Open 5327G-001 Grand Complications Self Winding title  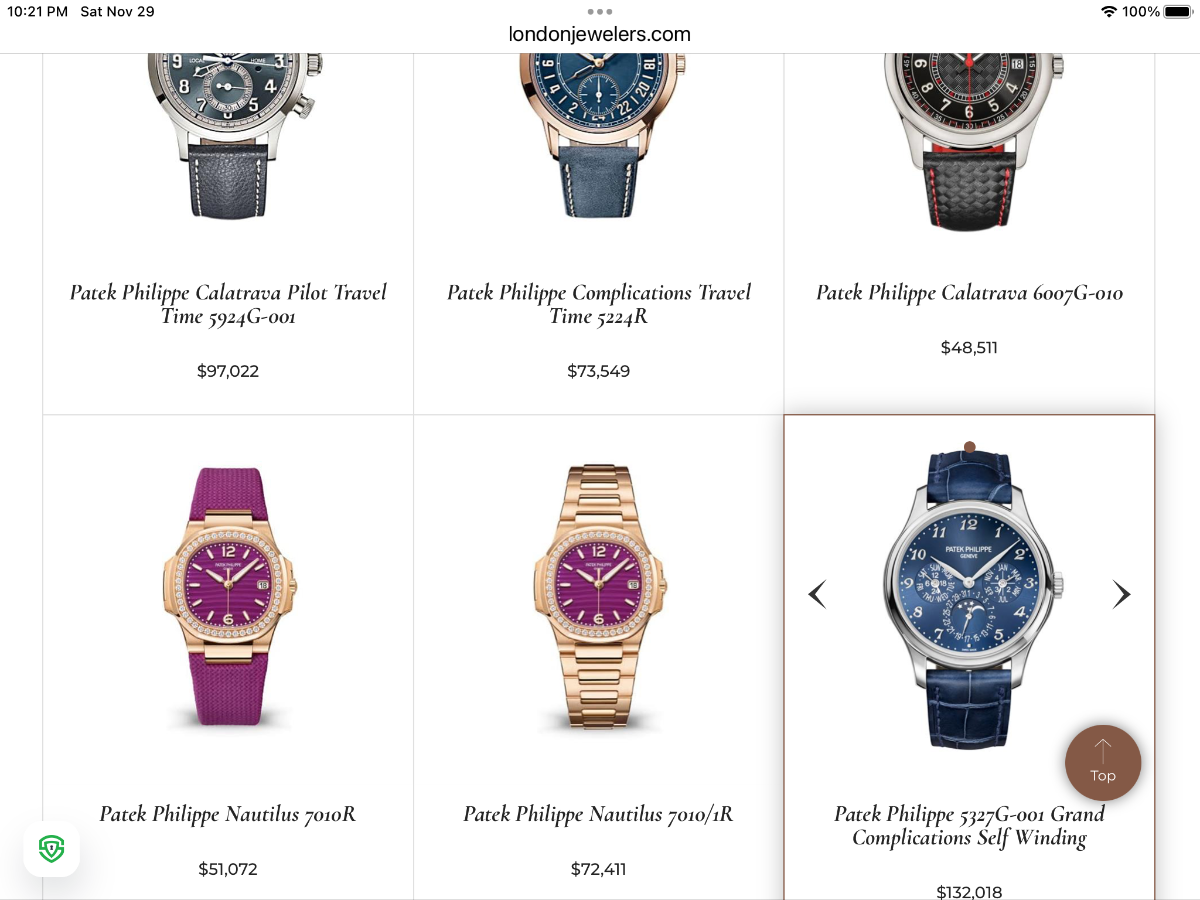click(x=969, y=826)
